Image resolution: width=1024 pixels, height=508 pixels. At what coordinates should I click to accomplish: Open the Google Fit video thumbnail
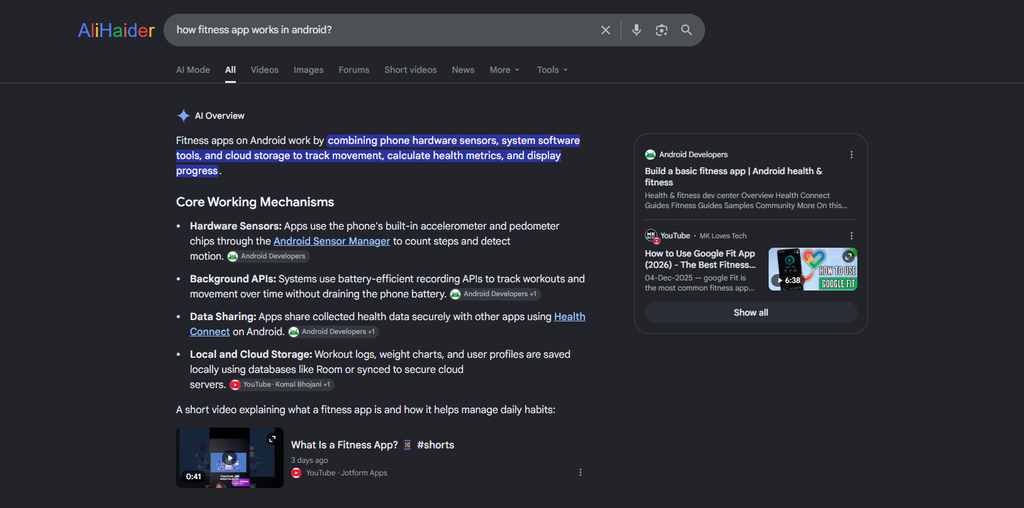812,269
